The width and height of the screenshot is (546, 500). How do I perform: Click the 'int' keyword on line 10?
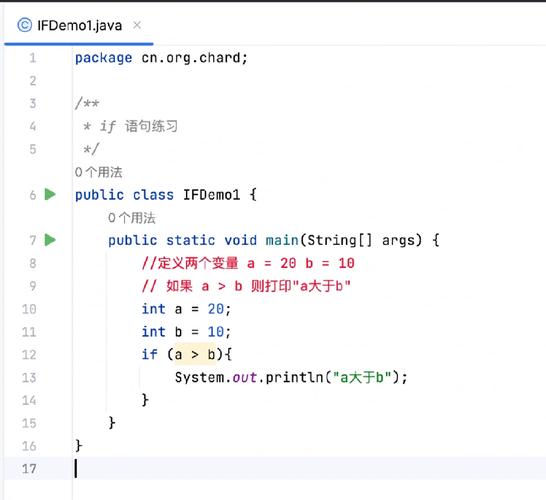pyautogui.click(x=153, y=309)
